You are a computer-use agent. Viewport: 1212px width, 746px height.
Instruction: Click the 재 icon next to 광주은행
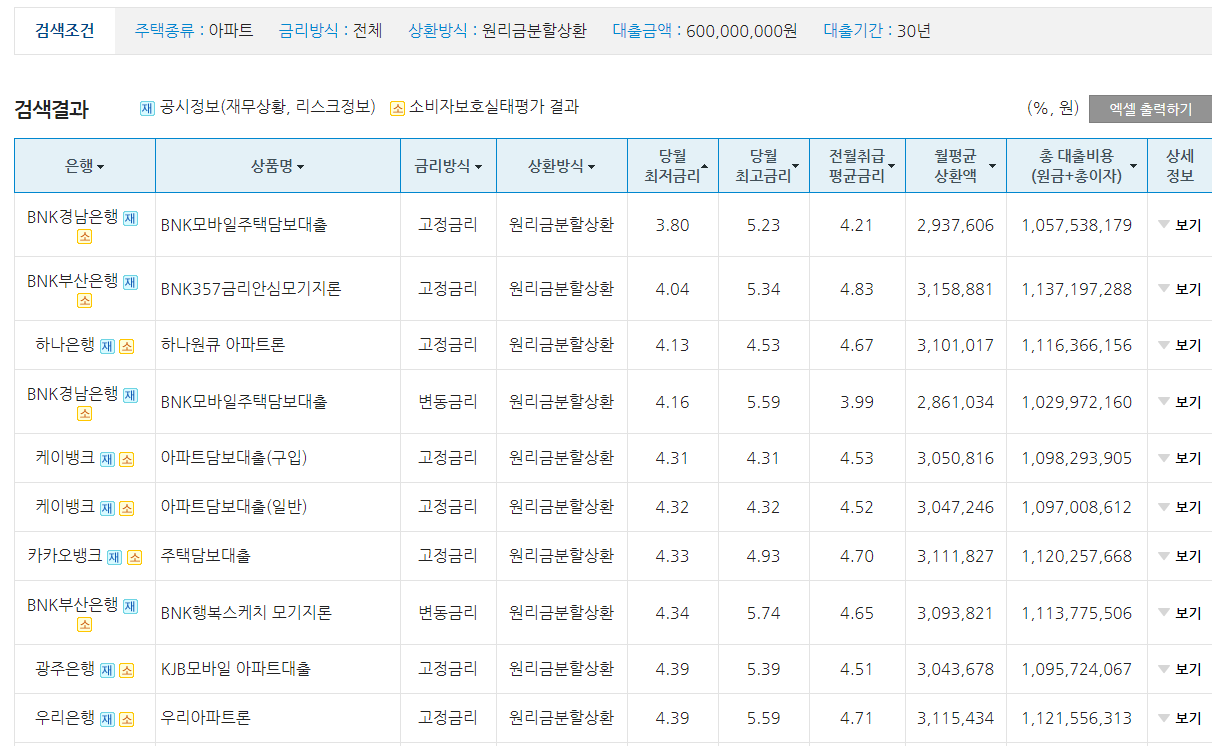pos(108,670)
